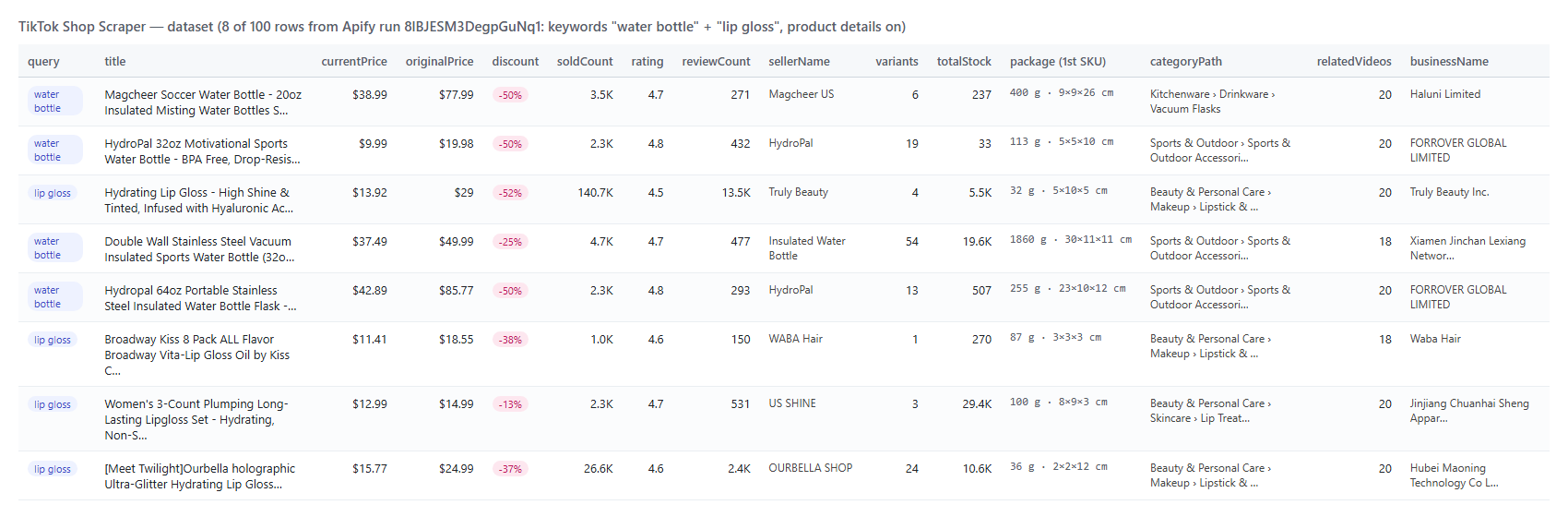Select the Hydropal 64oz Portable Stainless title
This screenshot has width=1568, height=517.
[x=200, y=298]
